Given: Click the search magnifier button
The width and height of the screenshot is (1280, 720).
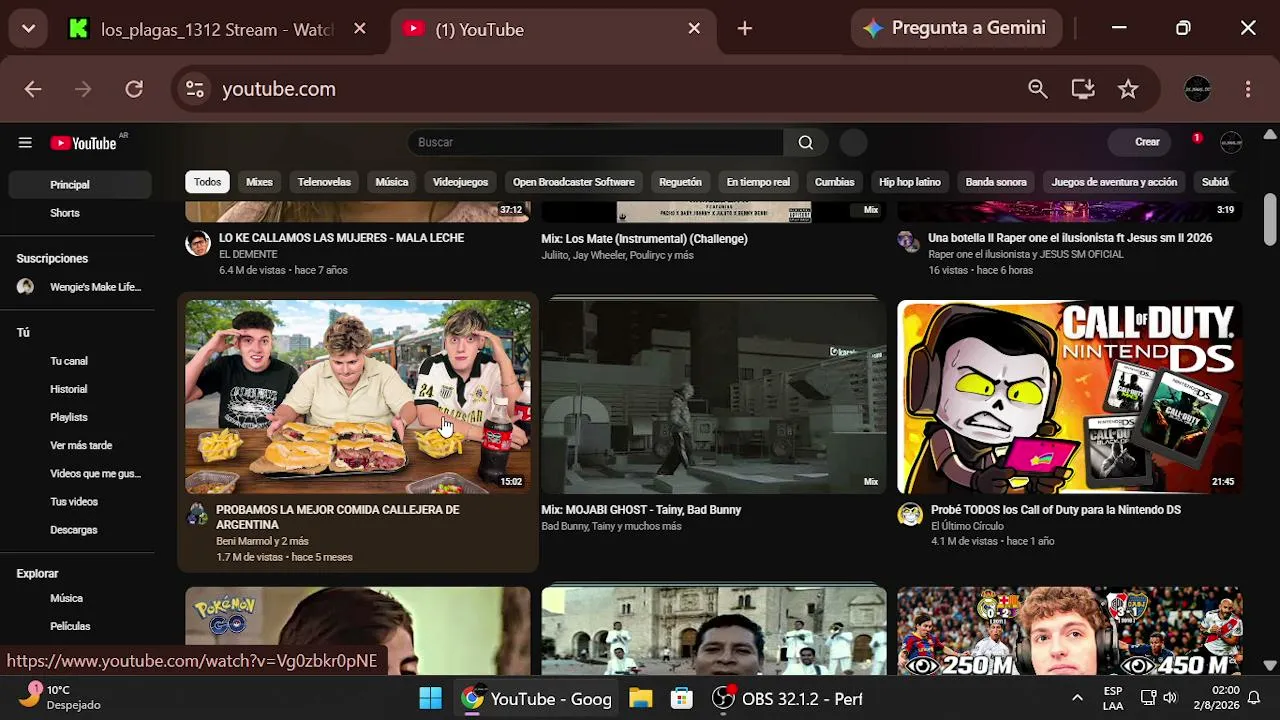Looking at the screenshot, I should point(805,142).
